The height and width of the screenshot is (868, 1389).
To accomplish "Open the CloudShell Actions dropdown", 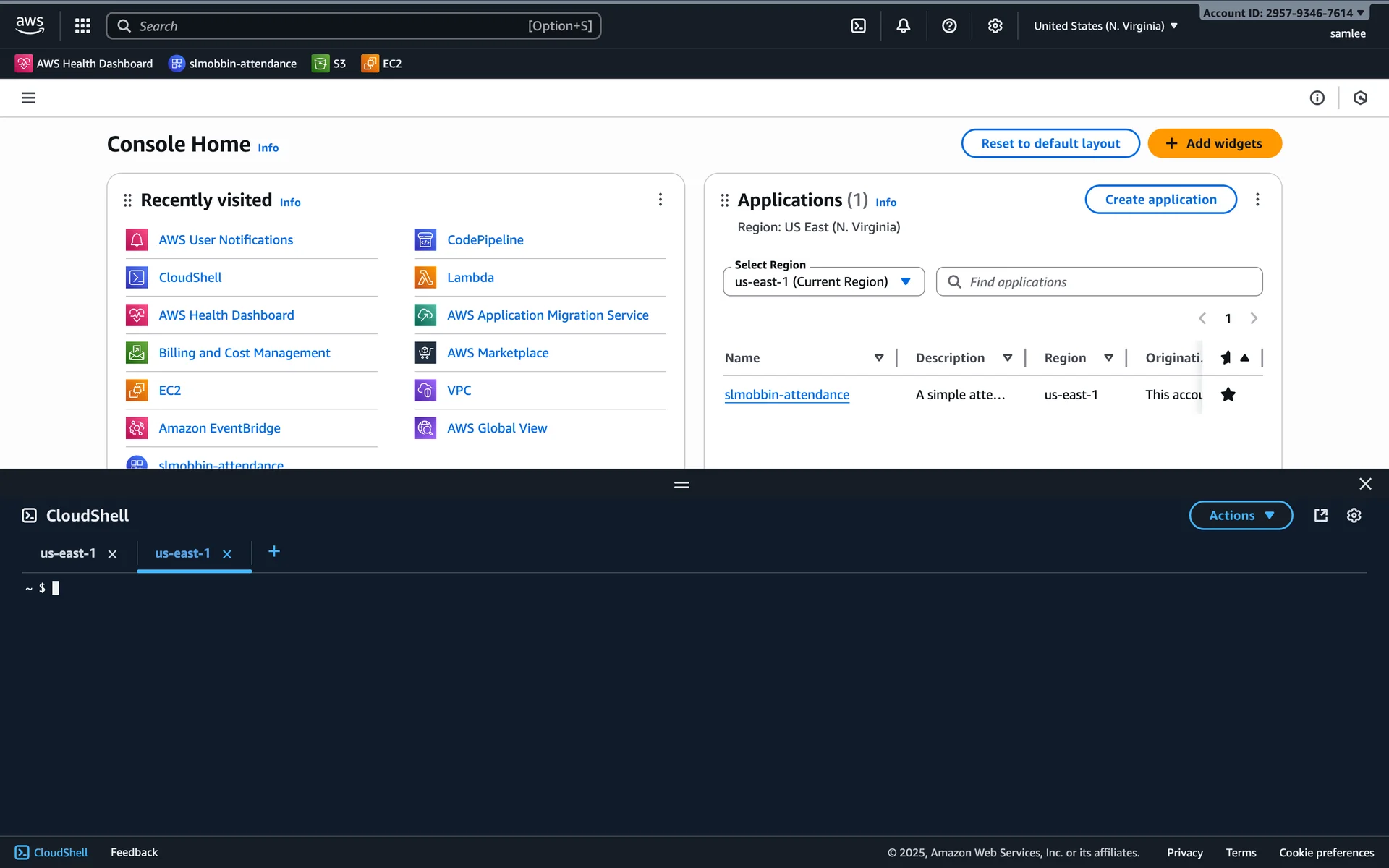I will pos(1240,515).
